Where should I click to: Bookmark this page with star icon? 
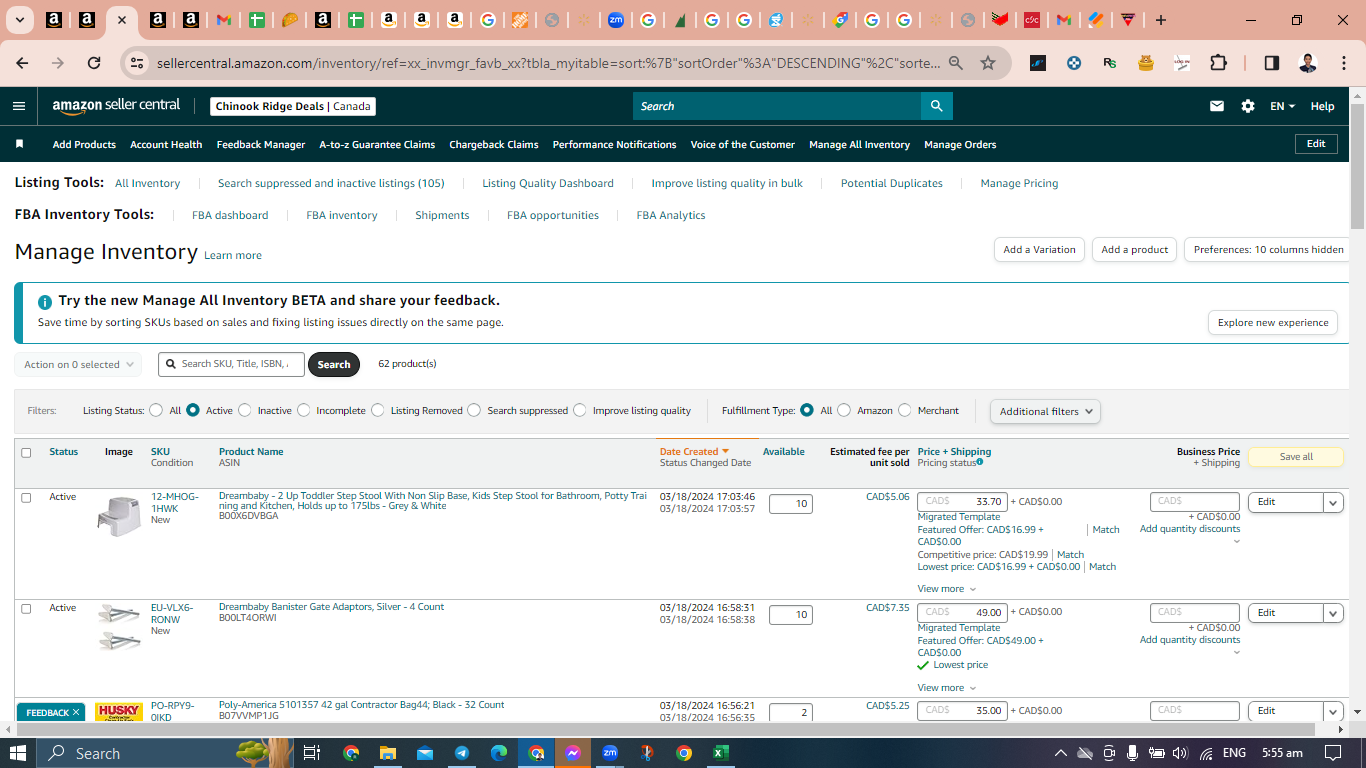point(988,63)
